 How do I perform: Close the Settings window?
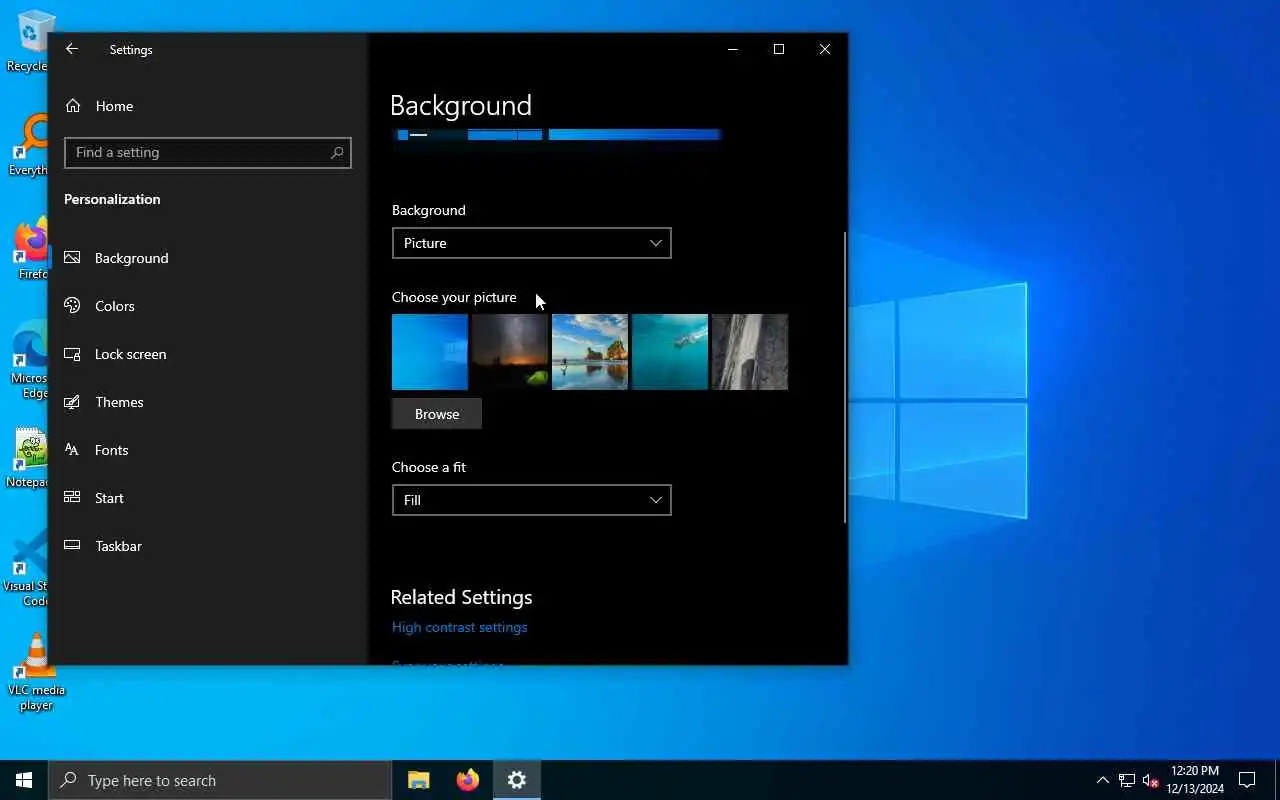[825, 49]
